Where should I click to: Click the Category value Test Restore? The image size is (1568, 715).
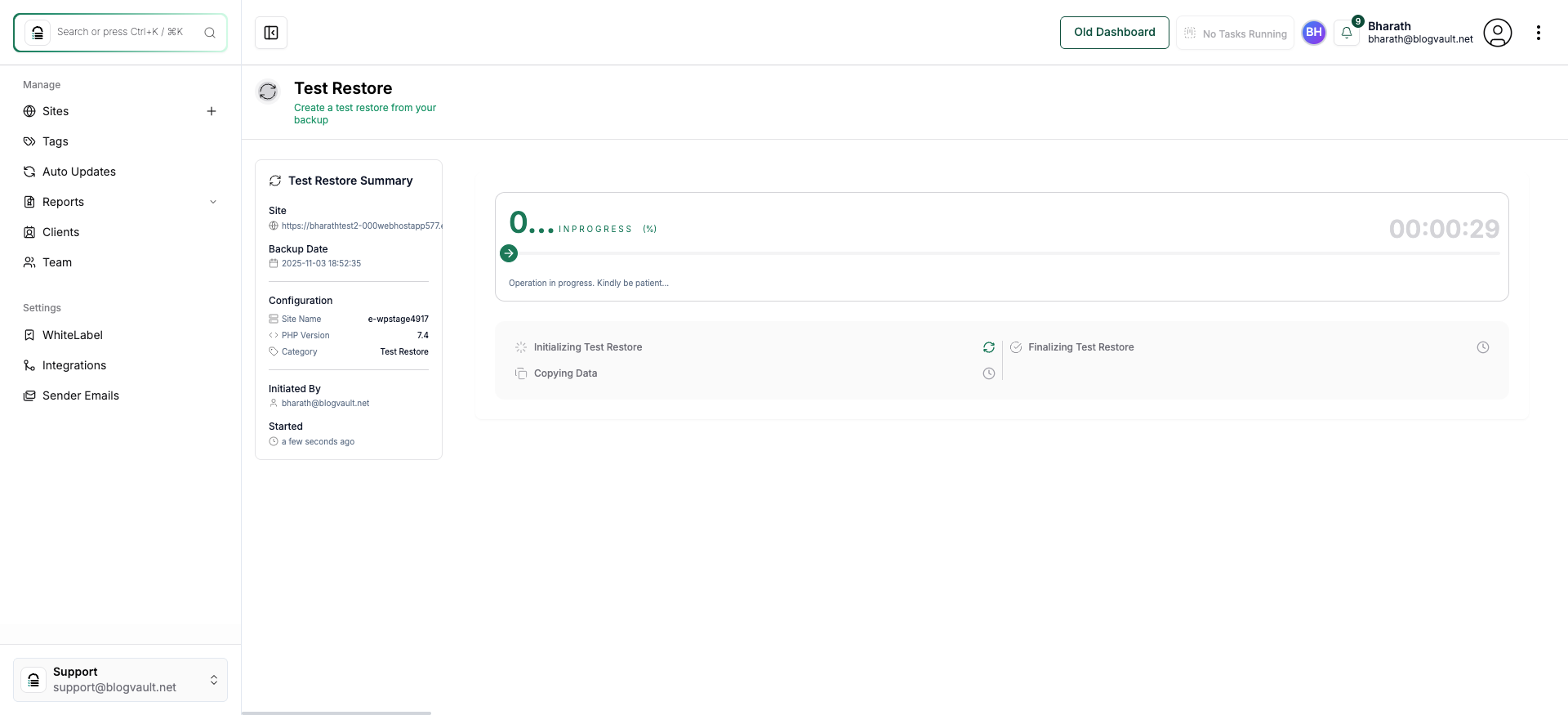point(404,352)
